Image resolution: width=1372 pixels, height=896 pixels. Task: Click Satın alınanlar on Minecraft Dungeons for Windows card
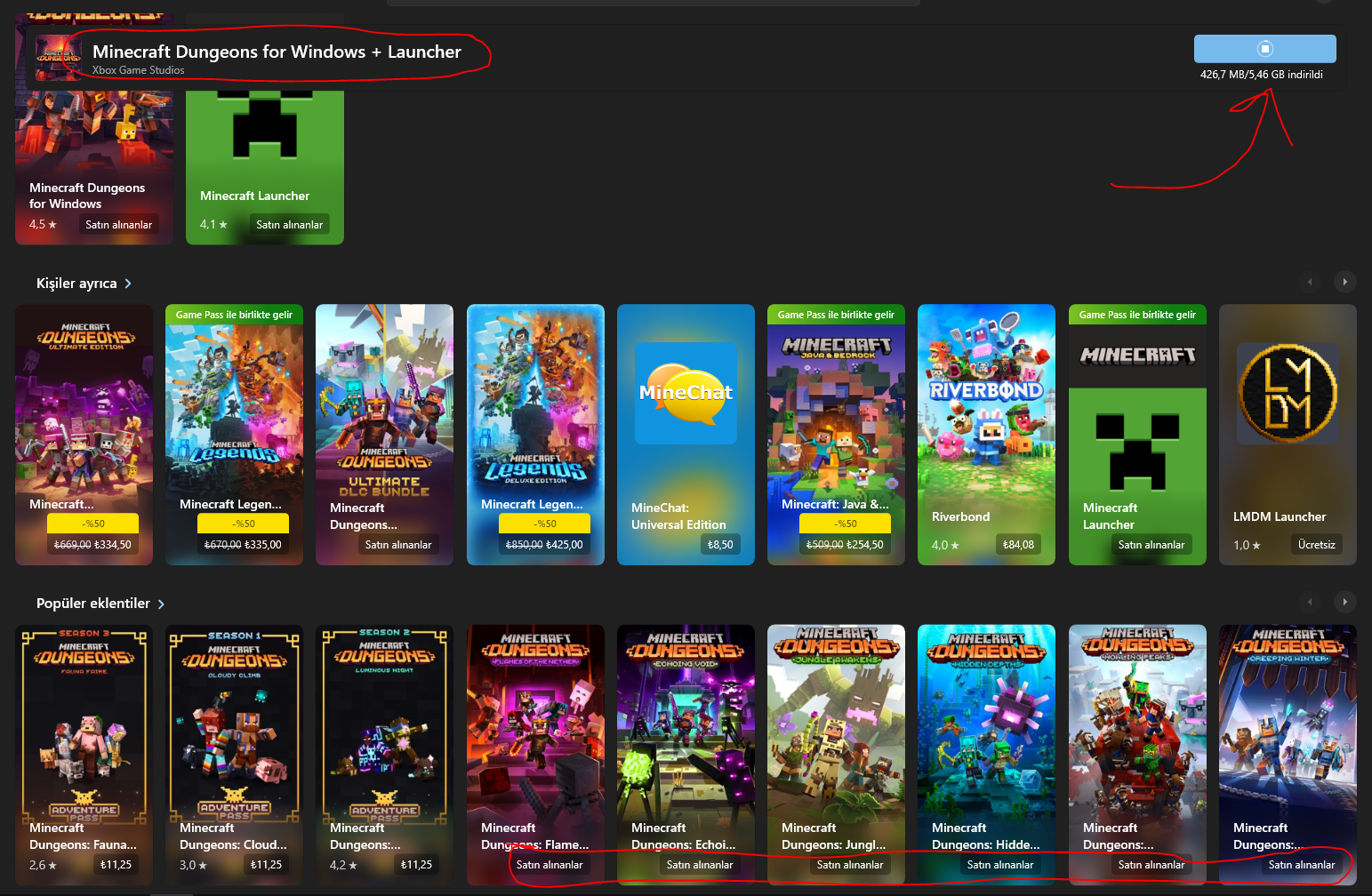(x=118, y=225)
